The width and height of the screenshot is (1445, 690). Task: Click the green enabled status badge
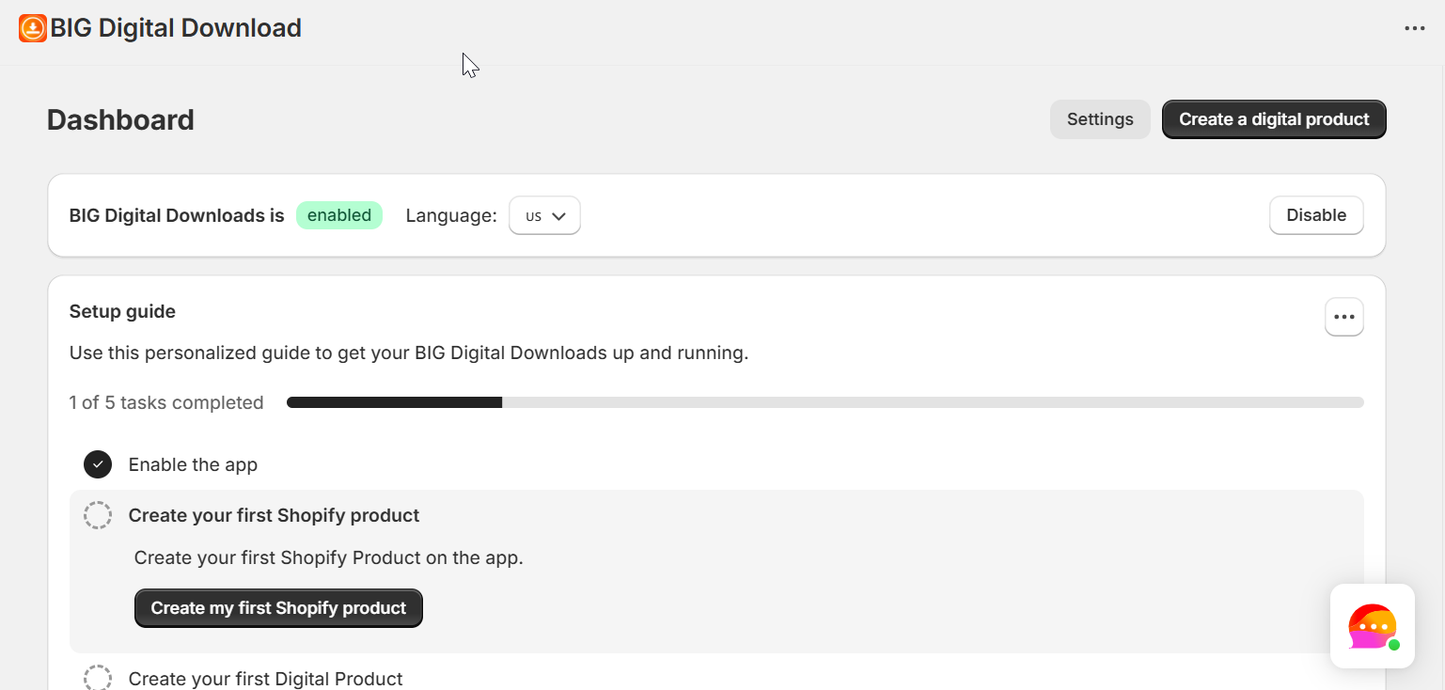(x=339, y=215)
